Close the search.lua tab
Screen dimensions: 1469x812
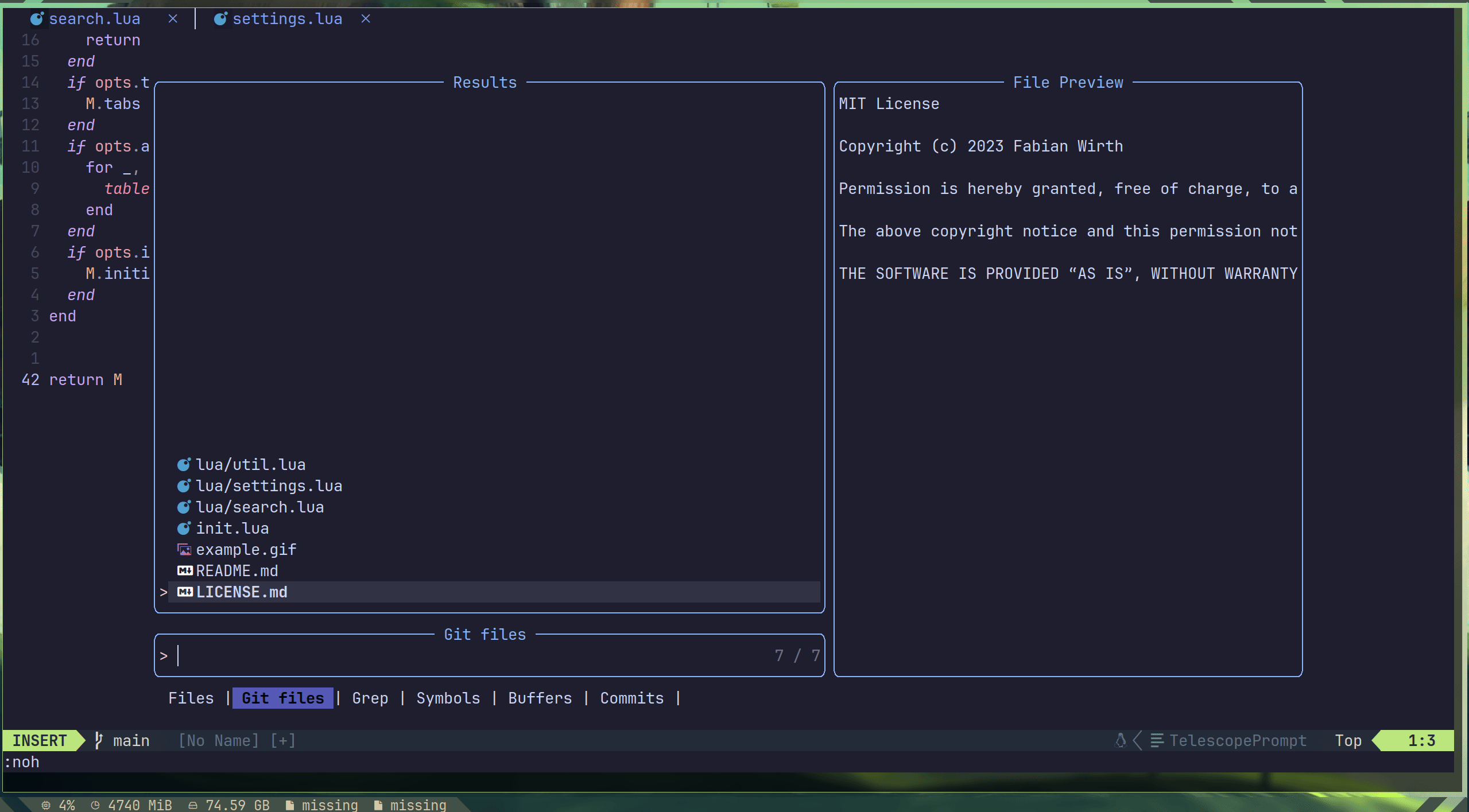173,19
